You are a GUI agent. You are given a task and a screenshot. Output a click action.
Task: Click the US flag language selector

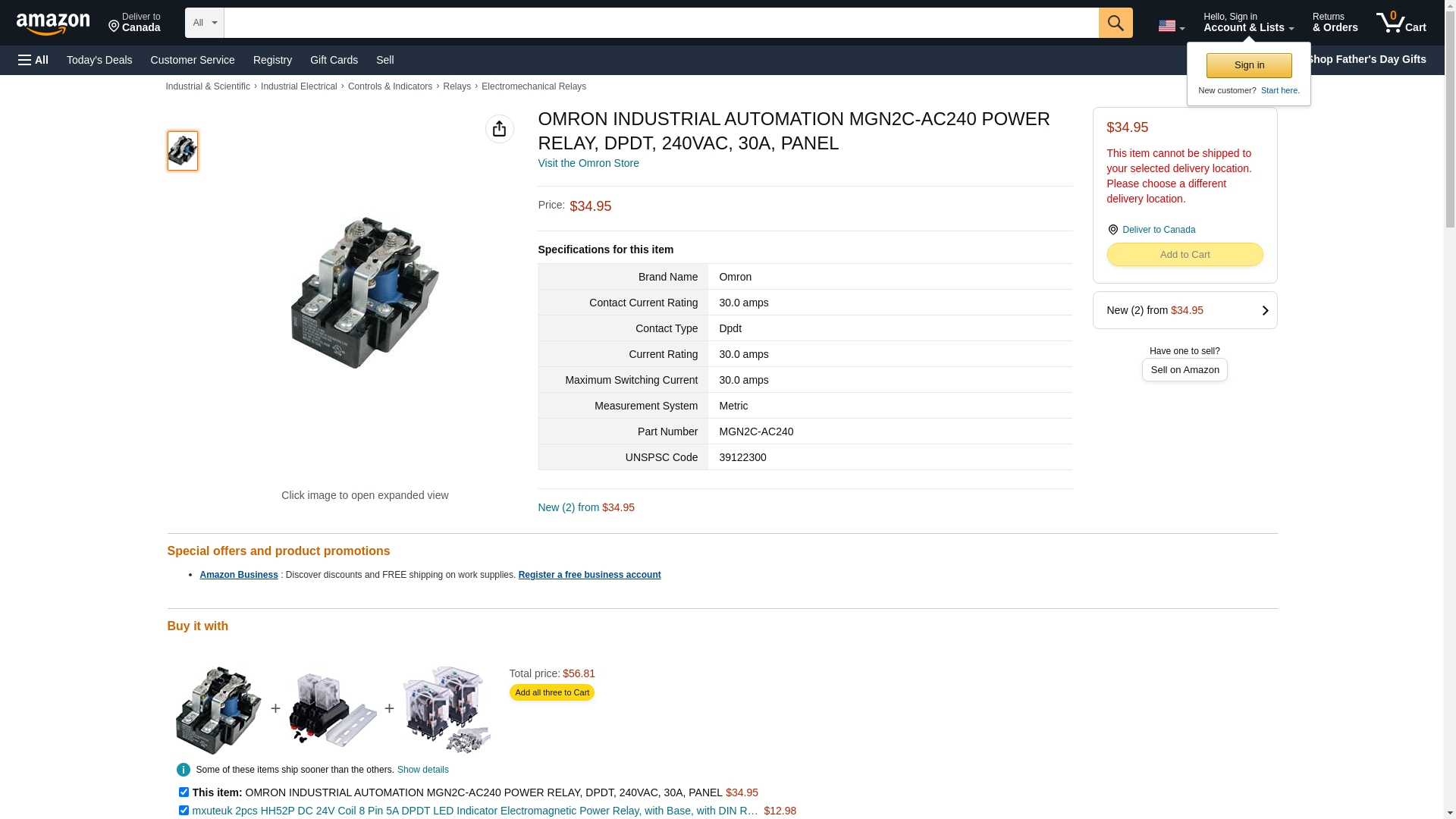(x=1171, y=26)
